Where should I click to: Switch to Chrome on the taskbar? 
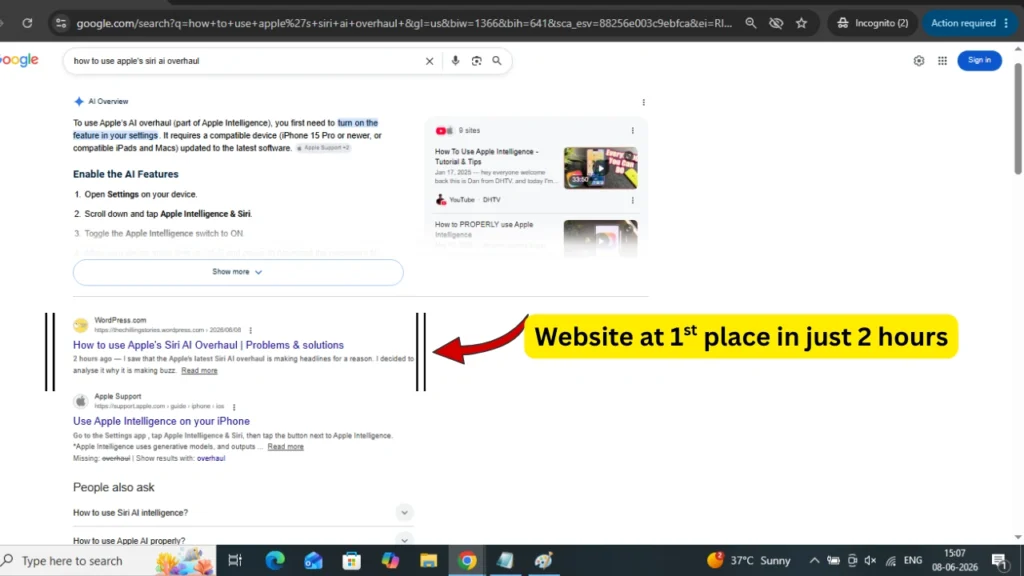467,560
